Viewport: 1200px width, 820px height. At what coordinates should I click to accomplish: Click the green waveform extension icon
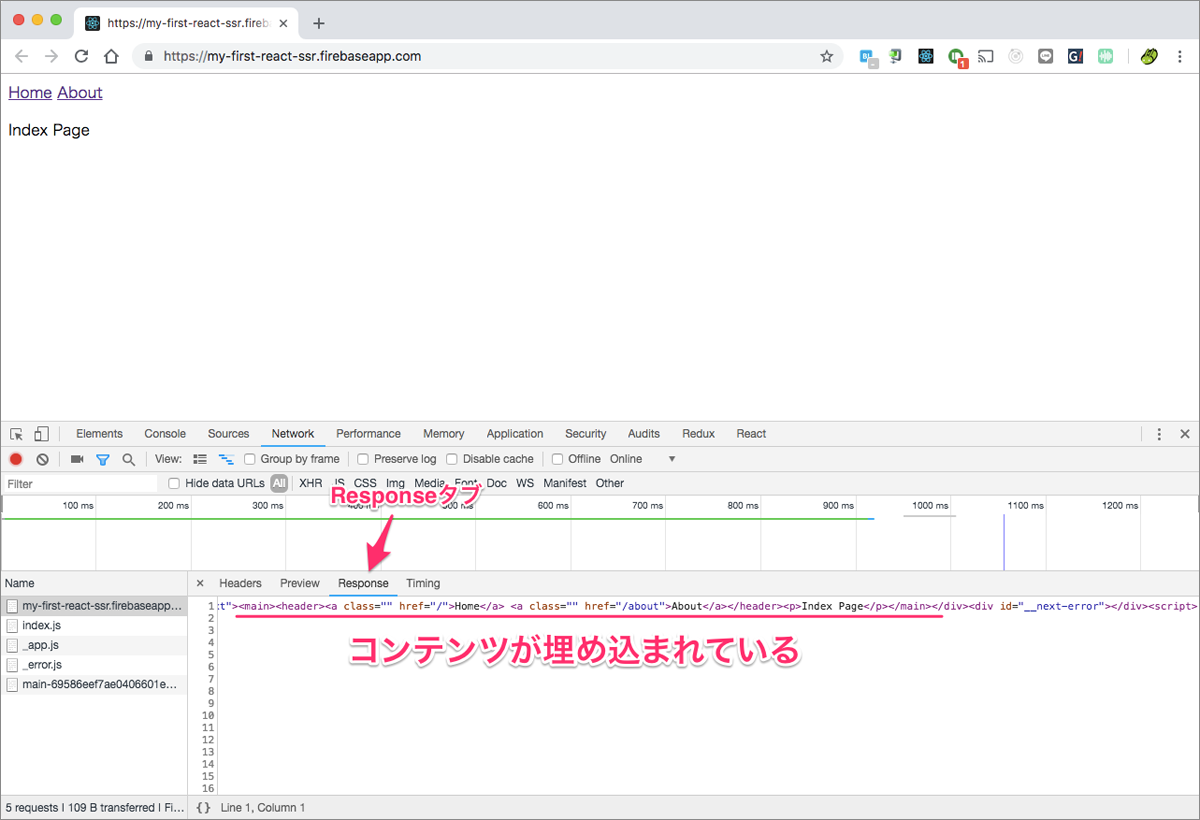point(1105,57)
